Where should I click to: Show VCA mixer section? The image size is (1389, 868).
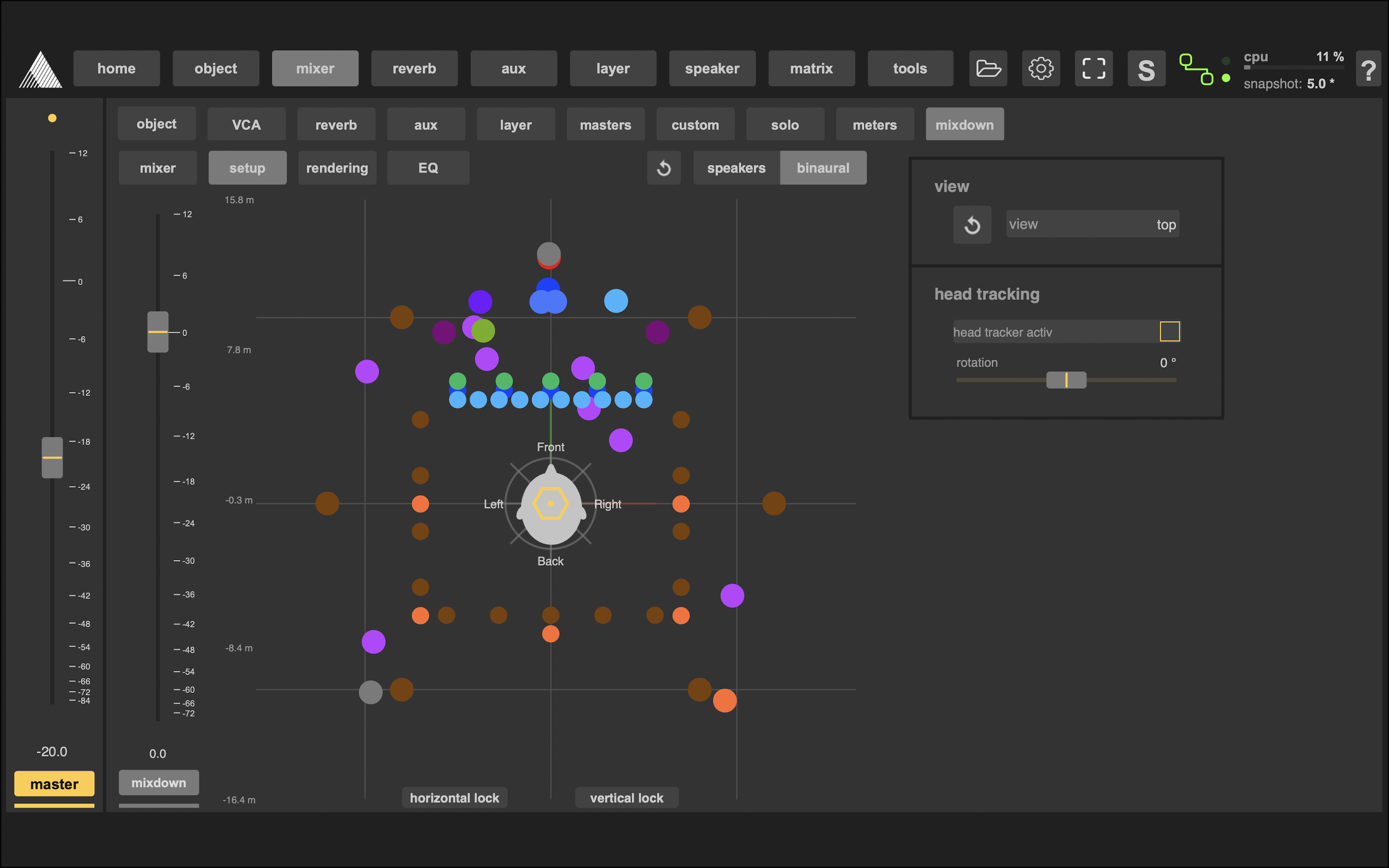click(x=246, y=124)
